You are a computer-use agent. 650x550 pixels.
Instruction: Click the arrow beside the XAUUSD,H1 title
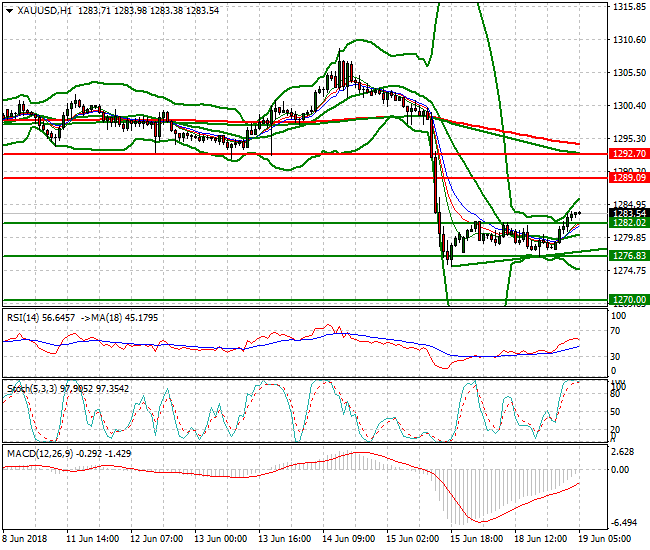pos(10,10)
